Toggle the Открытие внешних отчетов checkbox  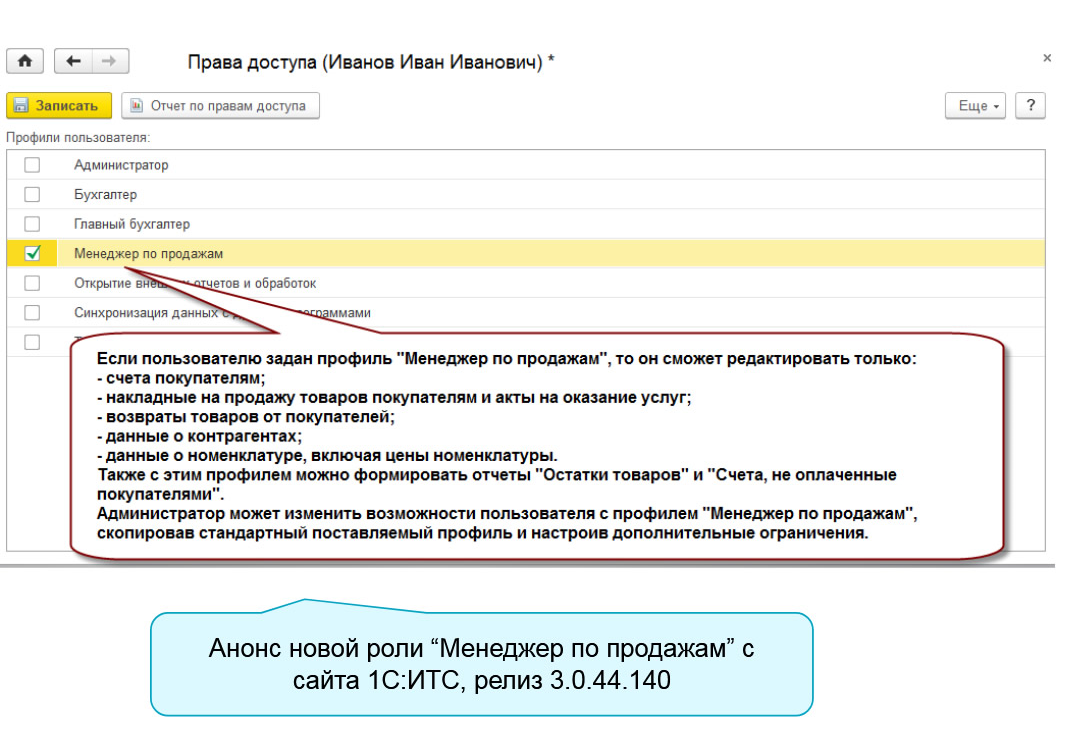pos(32,283)
